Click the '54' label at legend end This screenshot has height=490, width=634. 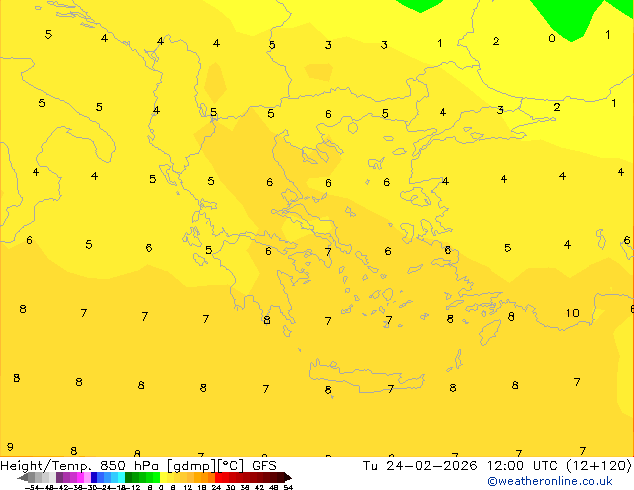(x=288, y=487)
